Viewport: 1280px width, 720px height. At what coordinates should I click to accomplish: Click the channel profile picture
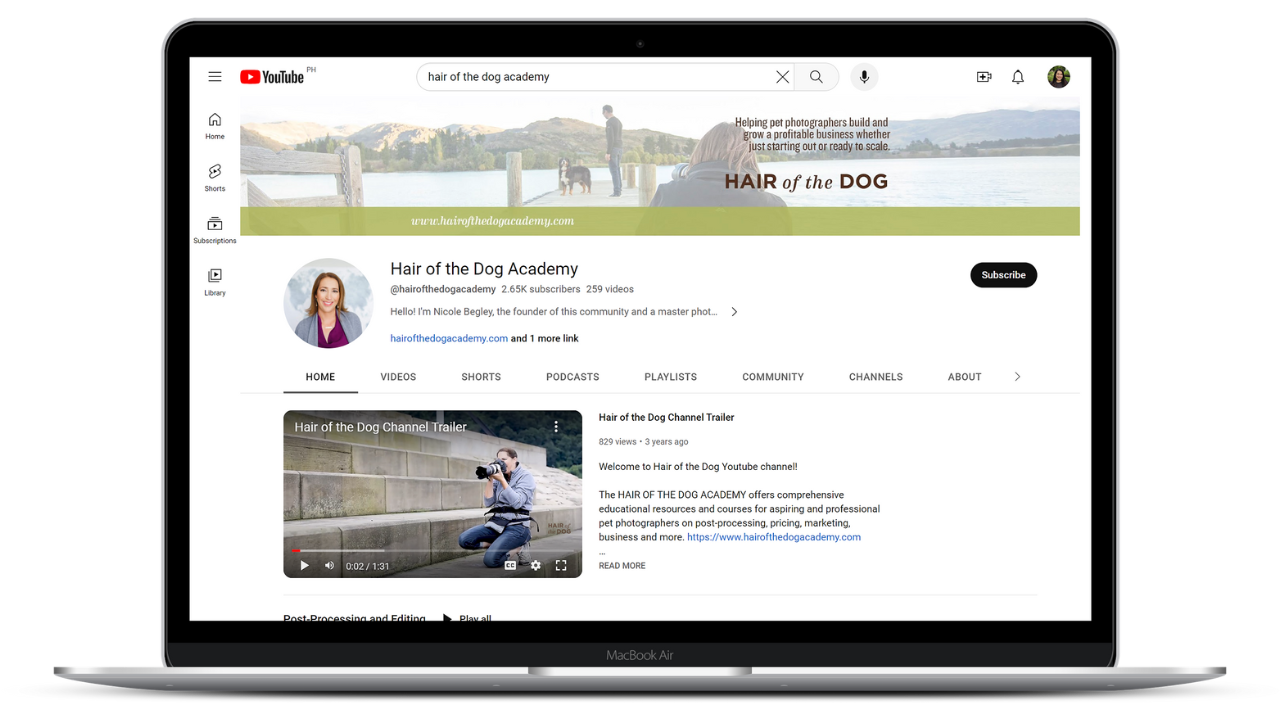click(x=328, y=303)
